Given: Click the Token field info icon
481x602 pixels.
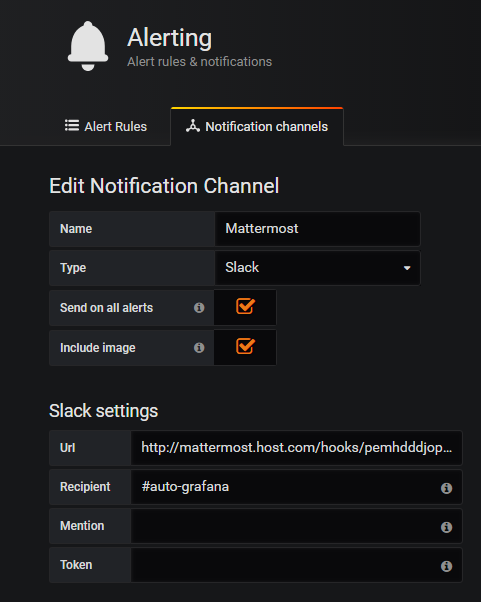Looking at the screenshot, I should [x=446, y=566].
